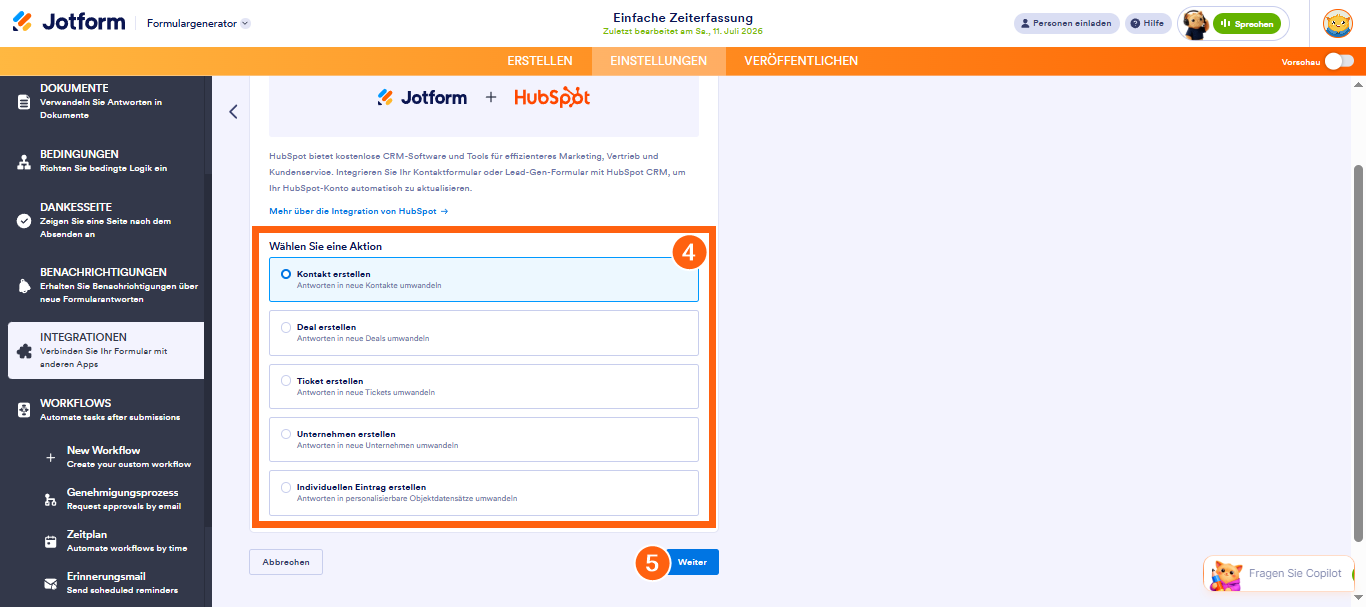Viewport: 1366px width, 607px height.
Task: Click the Abbrechen button
Action: [x=286, y=562]
